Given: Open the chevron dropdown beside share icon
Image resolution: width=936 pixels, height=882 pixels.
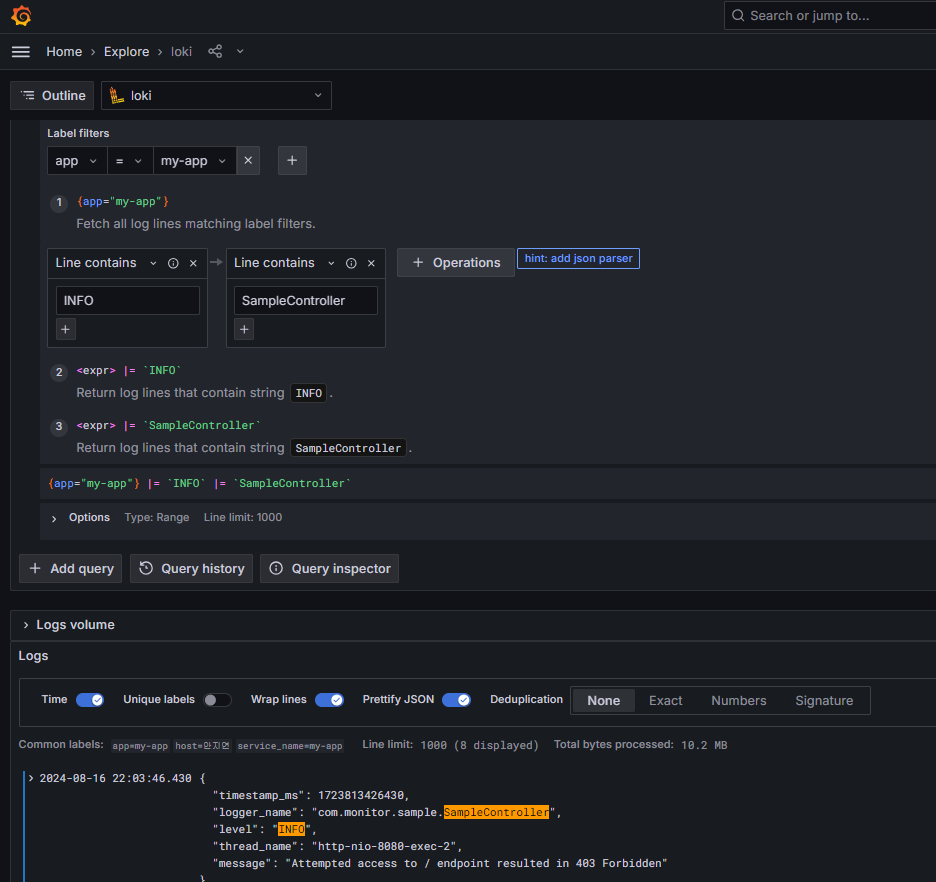Looking at the screenshot, I should pos(240,51).
